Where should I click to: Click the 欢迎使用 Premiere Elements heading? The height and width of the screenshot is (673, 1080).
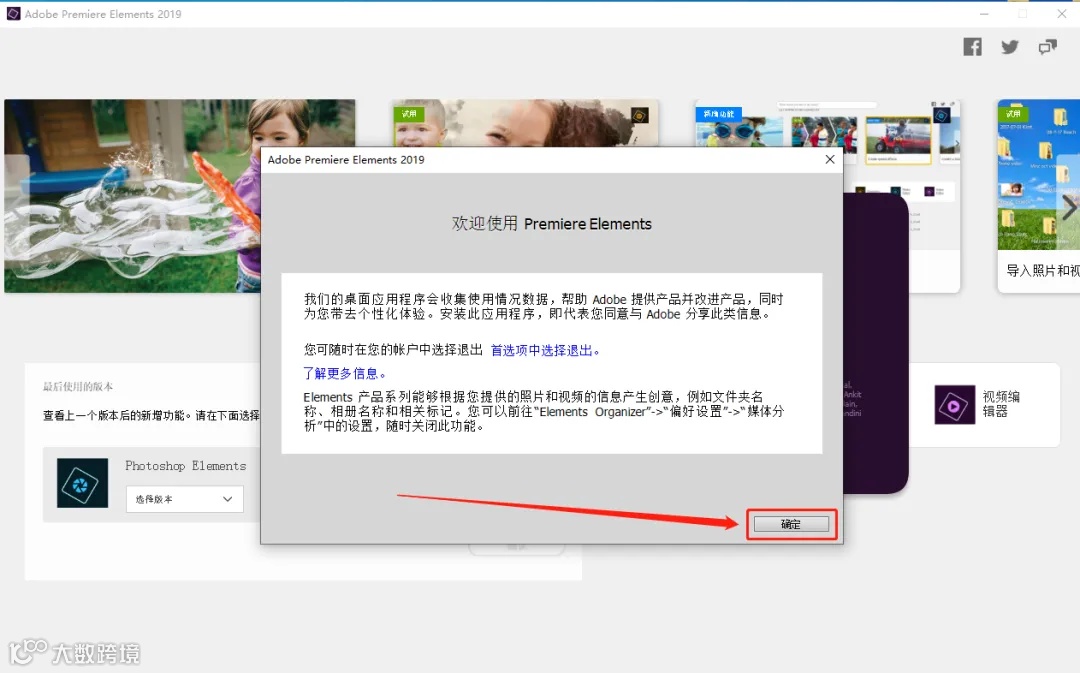tap(552, 224)
